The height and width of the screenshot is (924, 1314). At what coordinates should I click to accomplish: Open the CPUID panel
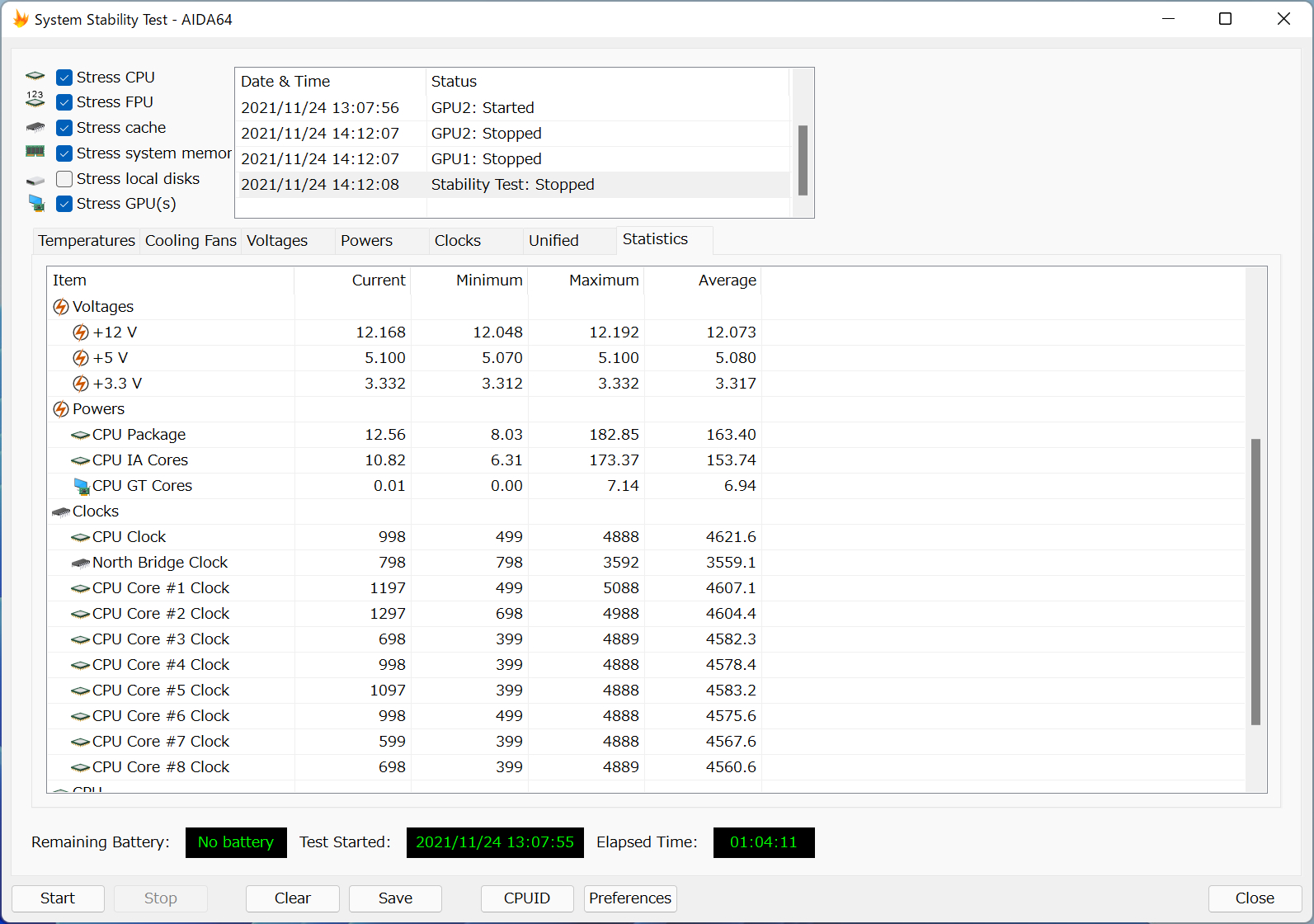pos(527,898)
